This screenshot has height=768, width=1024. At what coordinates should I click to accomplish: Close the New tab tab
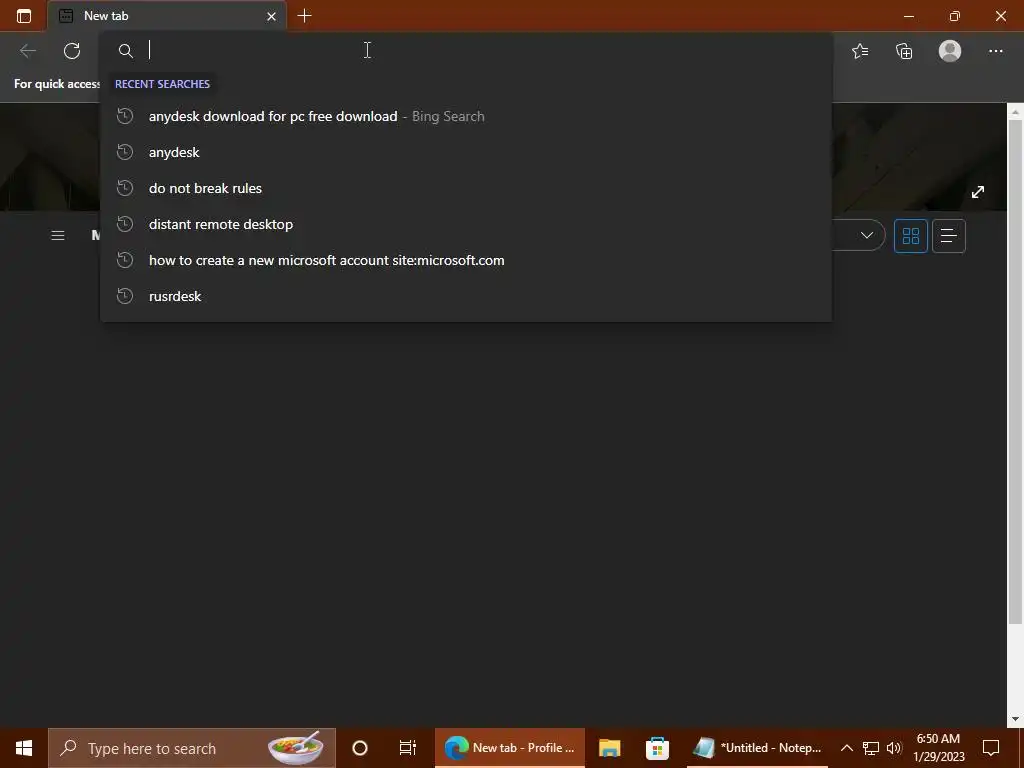271,16
